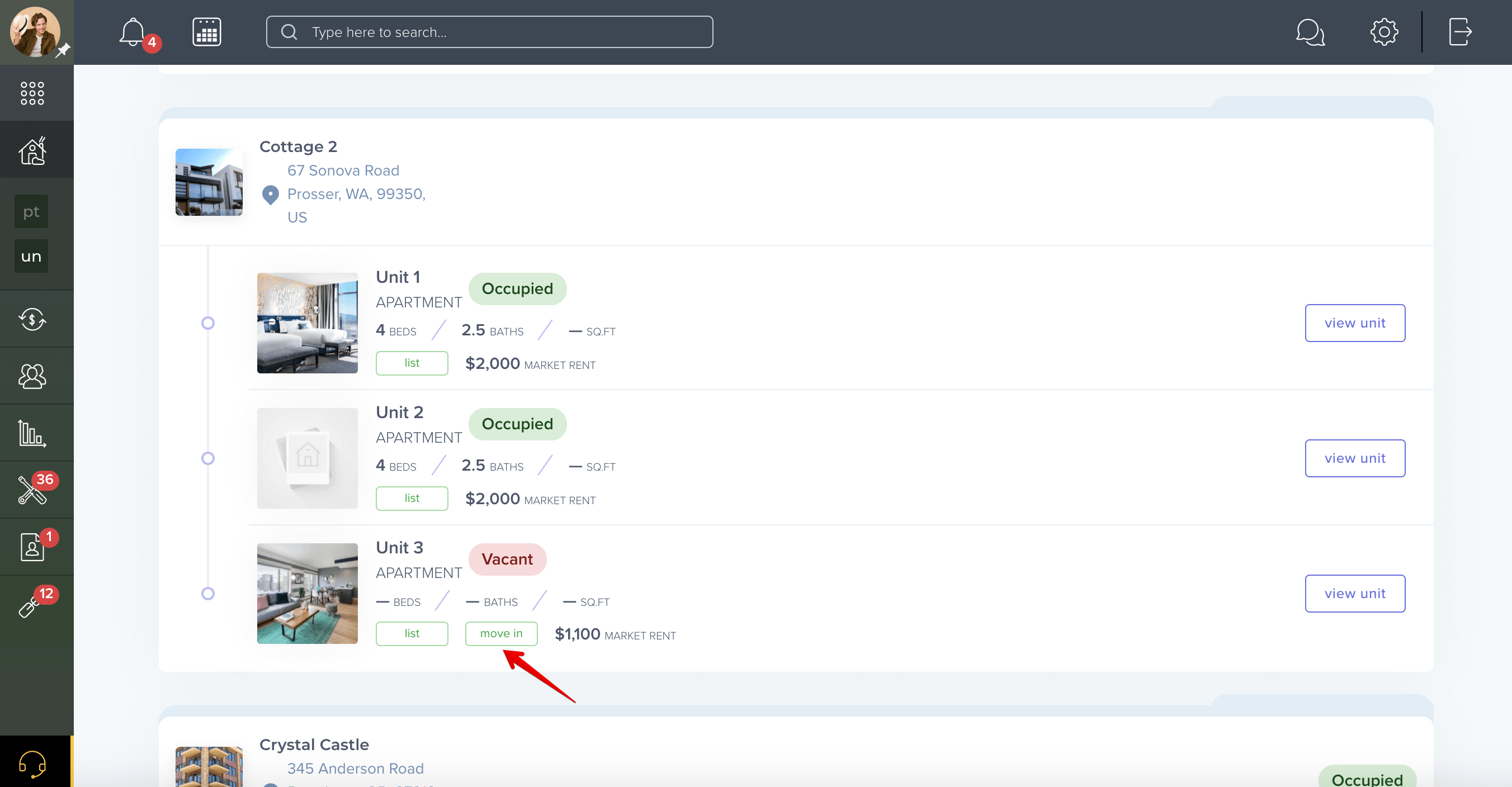This screenshot has width=1512, height=787.
Task: Click the 'Unit 2' title
Action: click(x=399, y=412)
